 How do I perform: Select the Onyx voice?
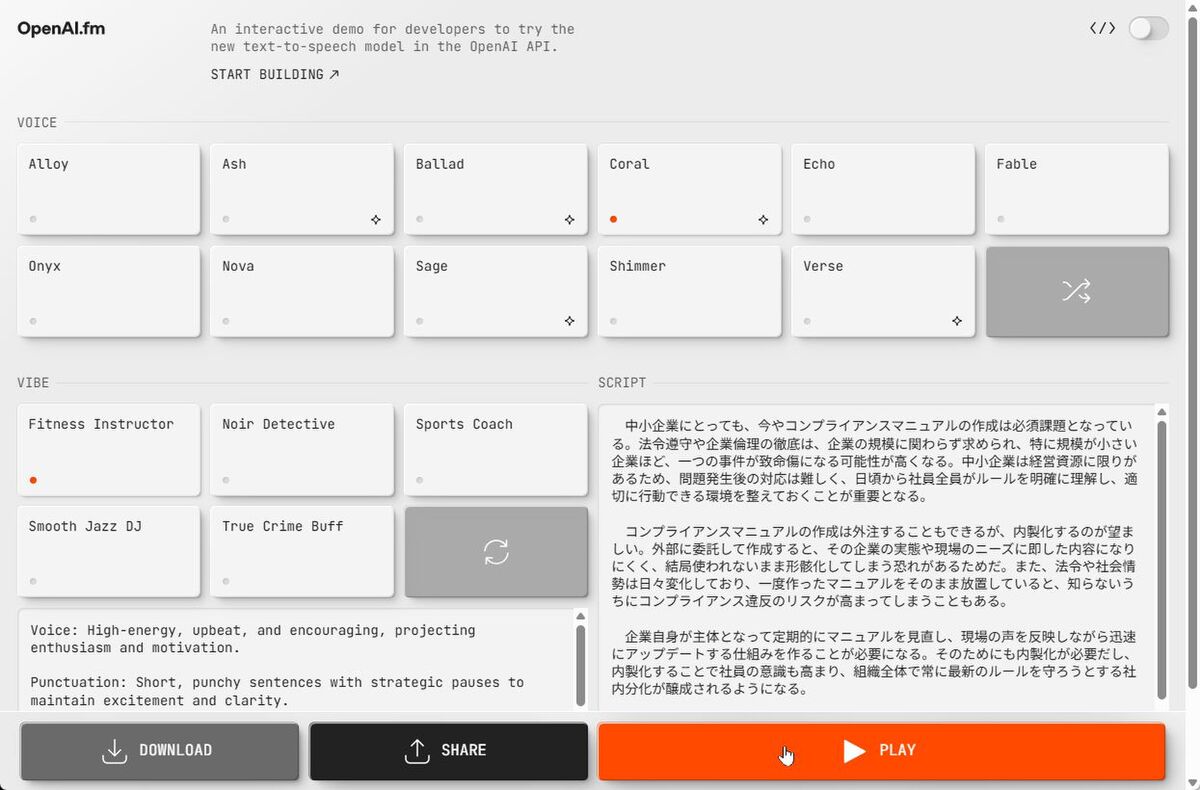pyautogui.click(x=109, y=291)
